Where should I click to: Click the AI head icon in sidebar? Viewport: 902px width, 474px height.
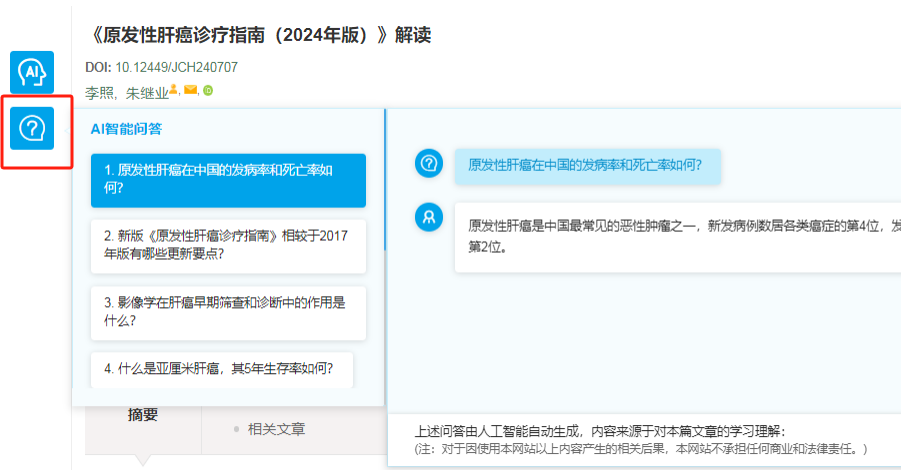32,71
